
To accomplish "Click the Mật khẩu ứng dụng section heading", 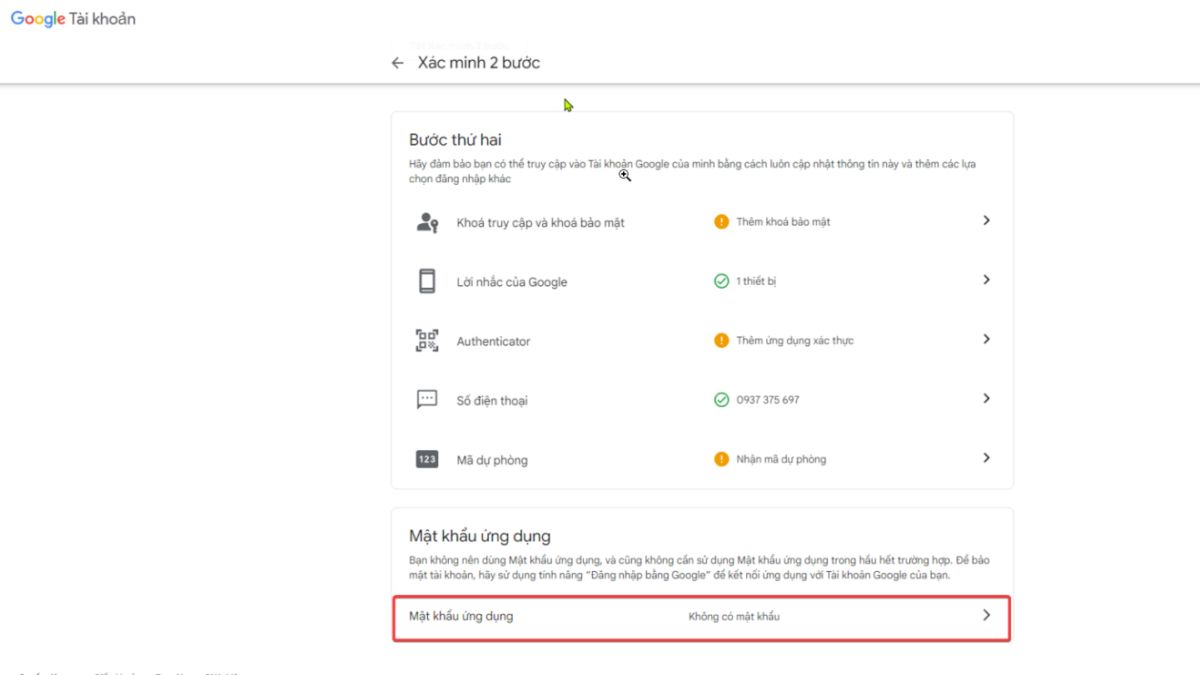I will click(480, 536).
